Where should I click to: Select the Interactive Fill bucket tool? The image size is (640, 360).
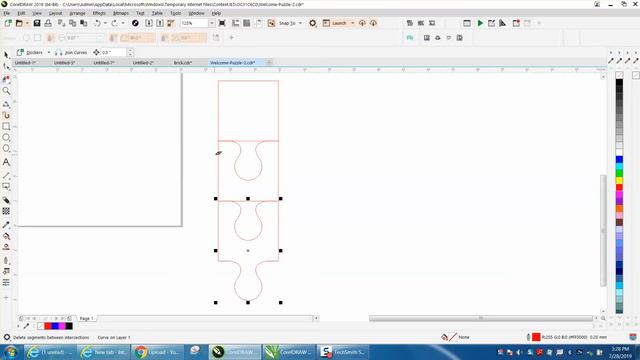(6, 236)
